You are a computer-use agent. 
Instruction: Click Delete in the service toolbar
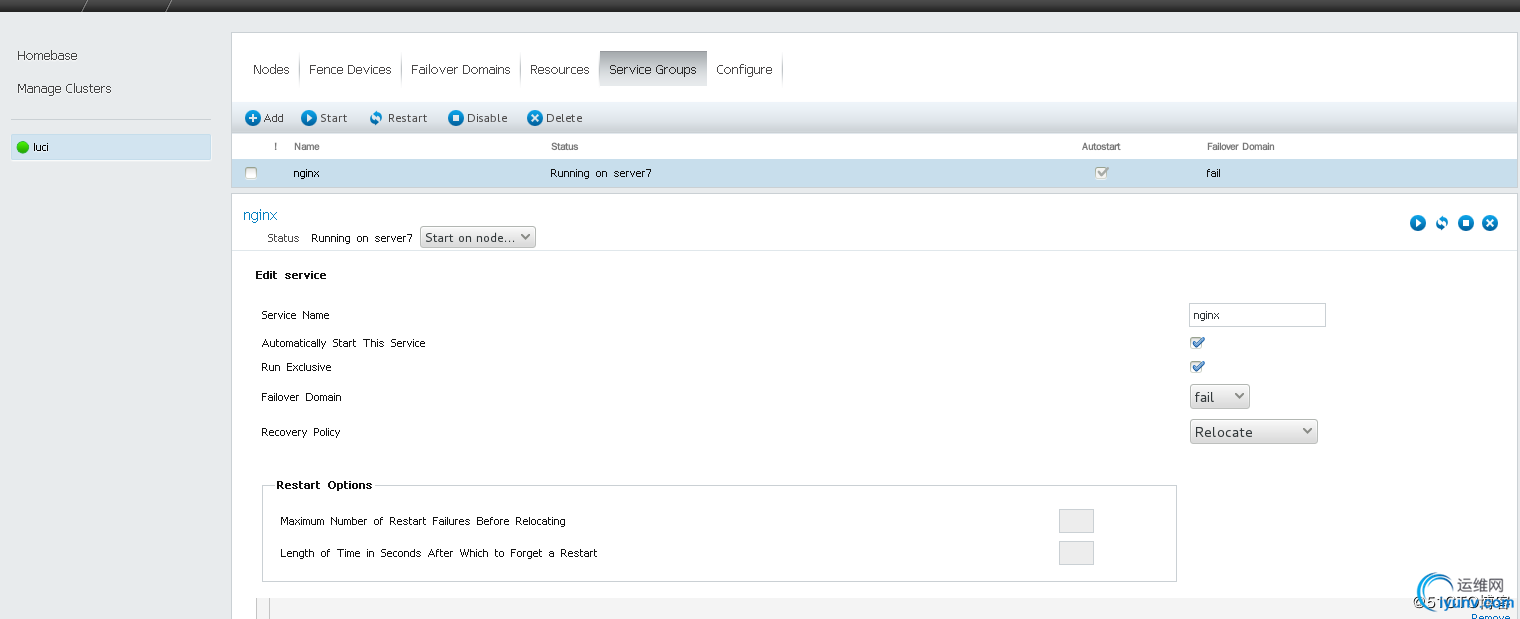pos(555,118)
